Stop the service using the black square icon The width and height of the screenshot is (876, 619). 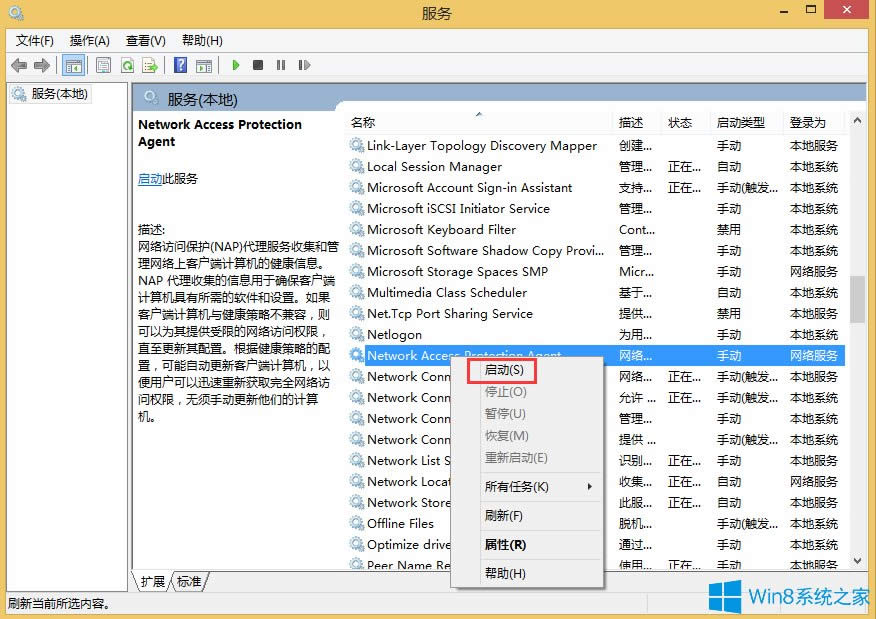pyautogui.click(x=257, y=65)
